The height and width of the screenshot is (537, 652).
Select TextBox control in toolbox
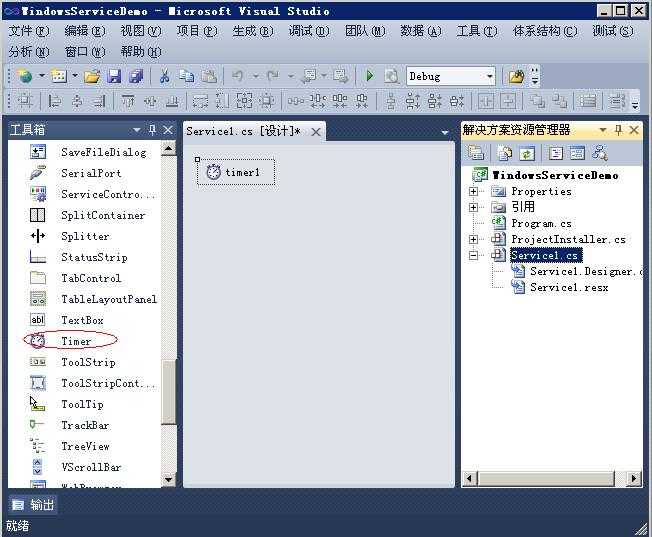pyautogui.click(x=82, y=320)
